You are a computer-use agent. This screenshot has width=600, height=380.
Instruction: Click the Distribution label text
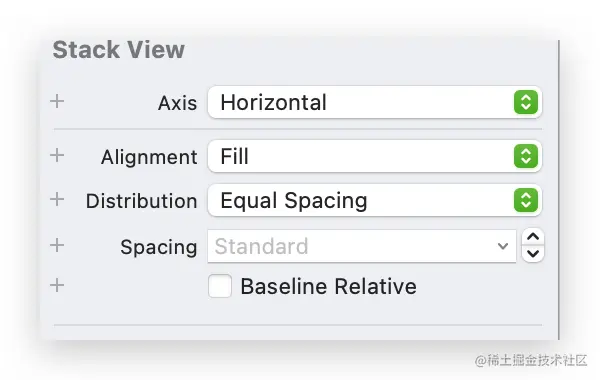pos(142,201)
